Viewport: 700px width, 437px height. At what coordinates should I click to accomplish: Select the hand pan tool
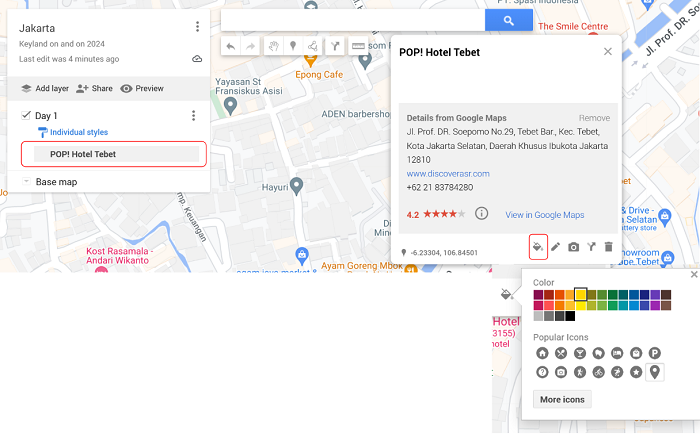click(x=274, y=46)
